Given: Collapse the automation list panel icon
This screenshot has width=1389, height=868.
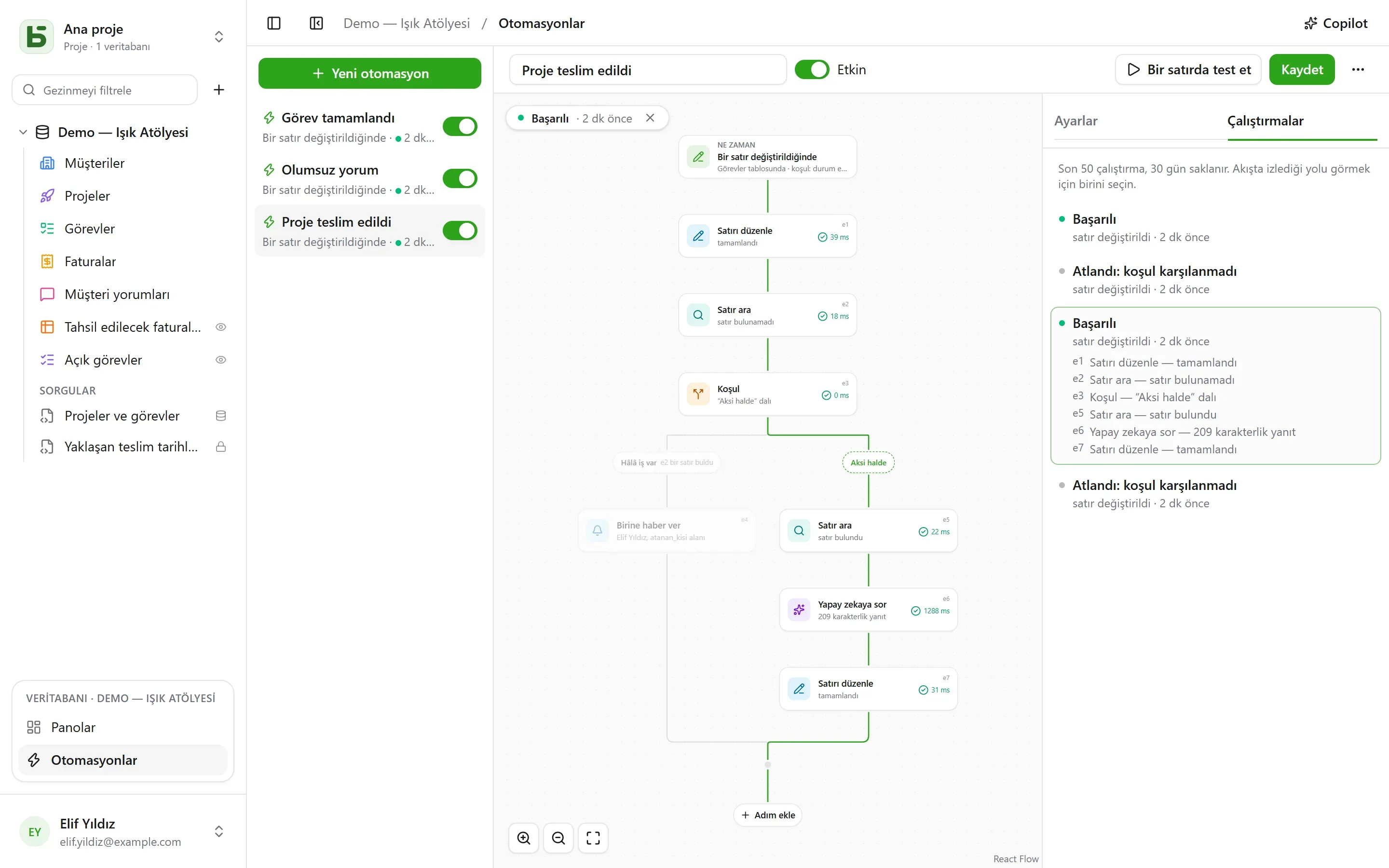Looking at the screenshot, I should [316, 24].
